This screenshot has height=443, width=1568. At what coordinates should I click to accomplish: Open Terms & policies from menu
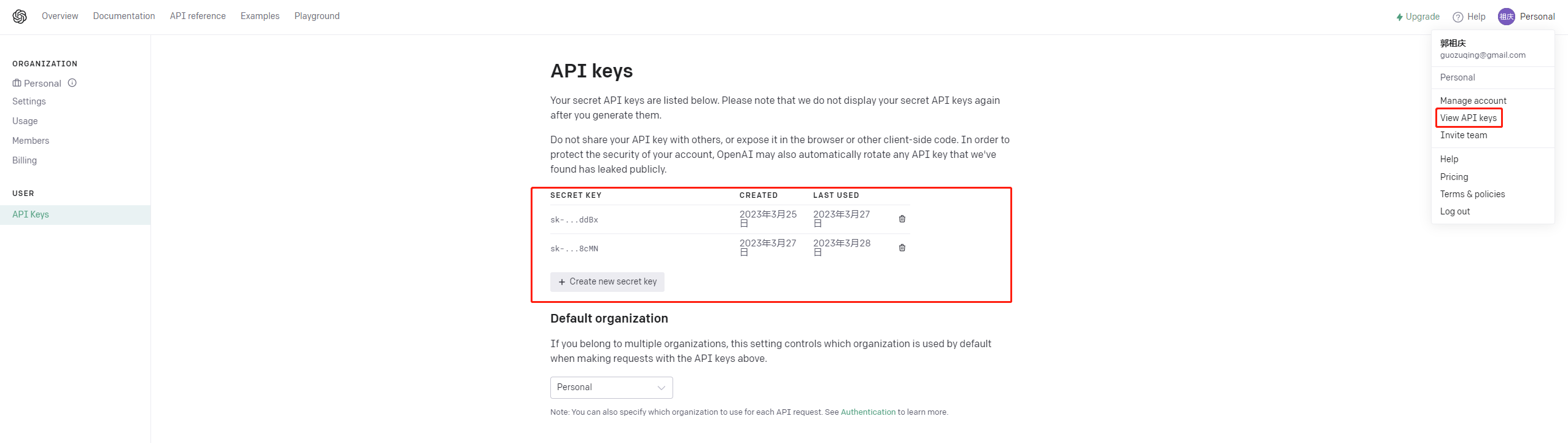point(1472,194)
